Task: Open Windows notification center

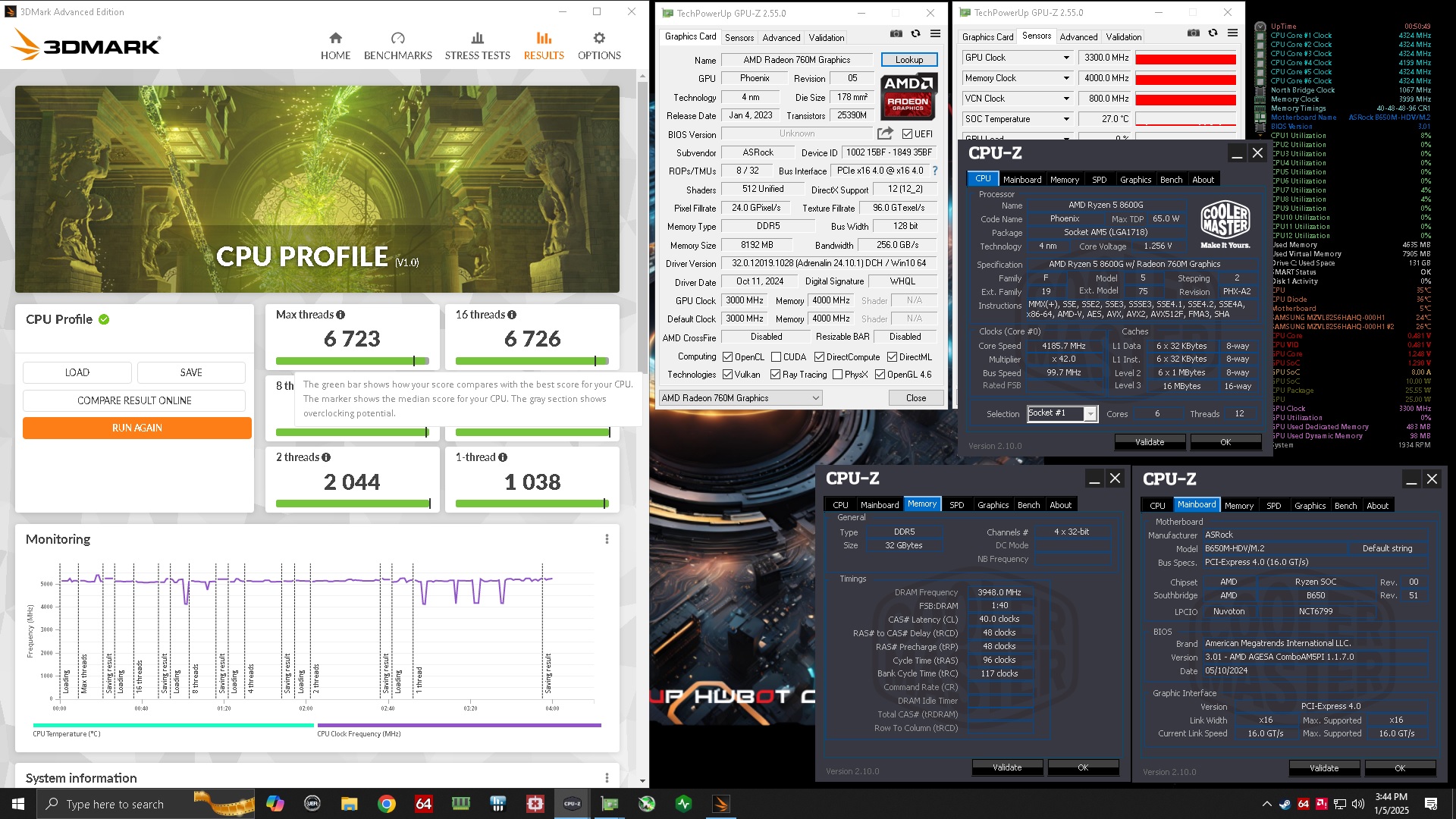Action: click(x=1431, y=804)
